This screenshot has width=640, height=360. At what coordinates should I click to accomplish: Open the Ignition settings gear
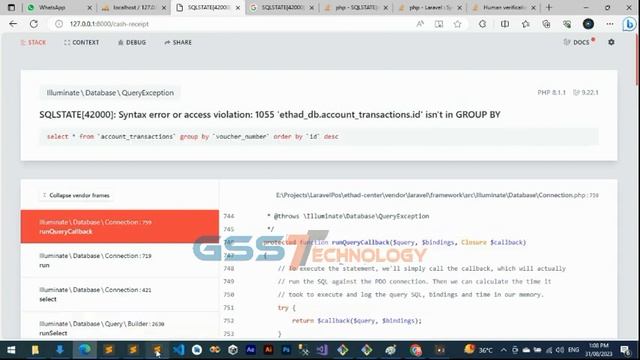click(x=611, y=42)
